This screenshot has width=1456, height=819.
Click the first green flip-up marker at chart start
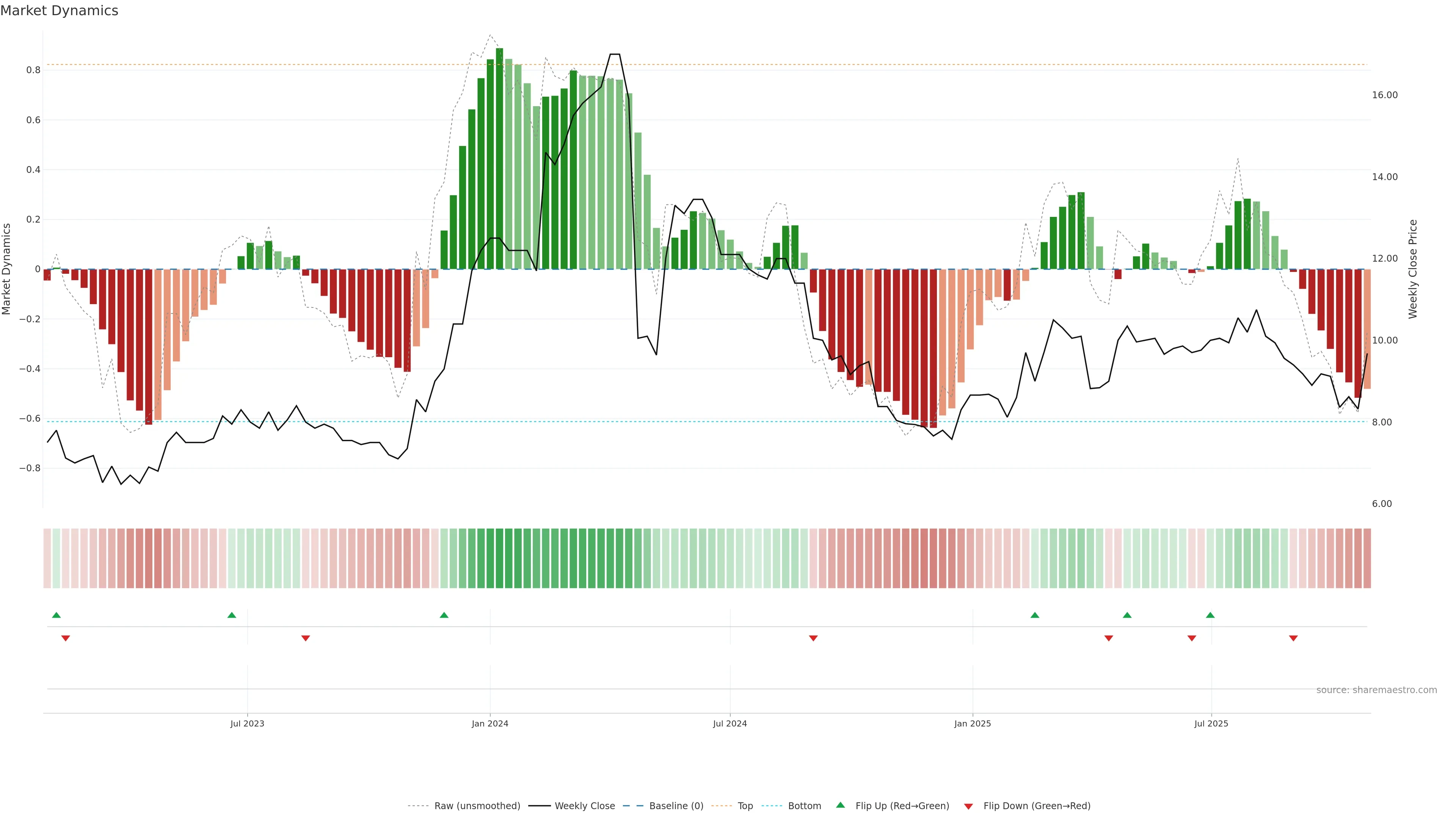click(x=56, y=615)
